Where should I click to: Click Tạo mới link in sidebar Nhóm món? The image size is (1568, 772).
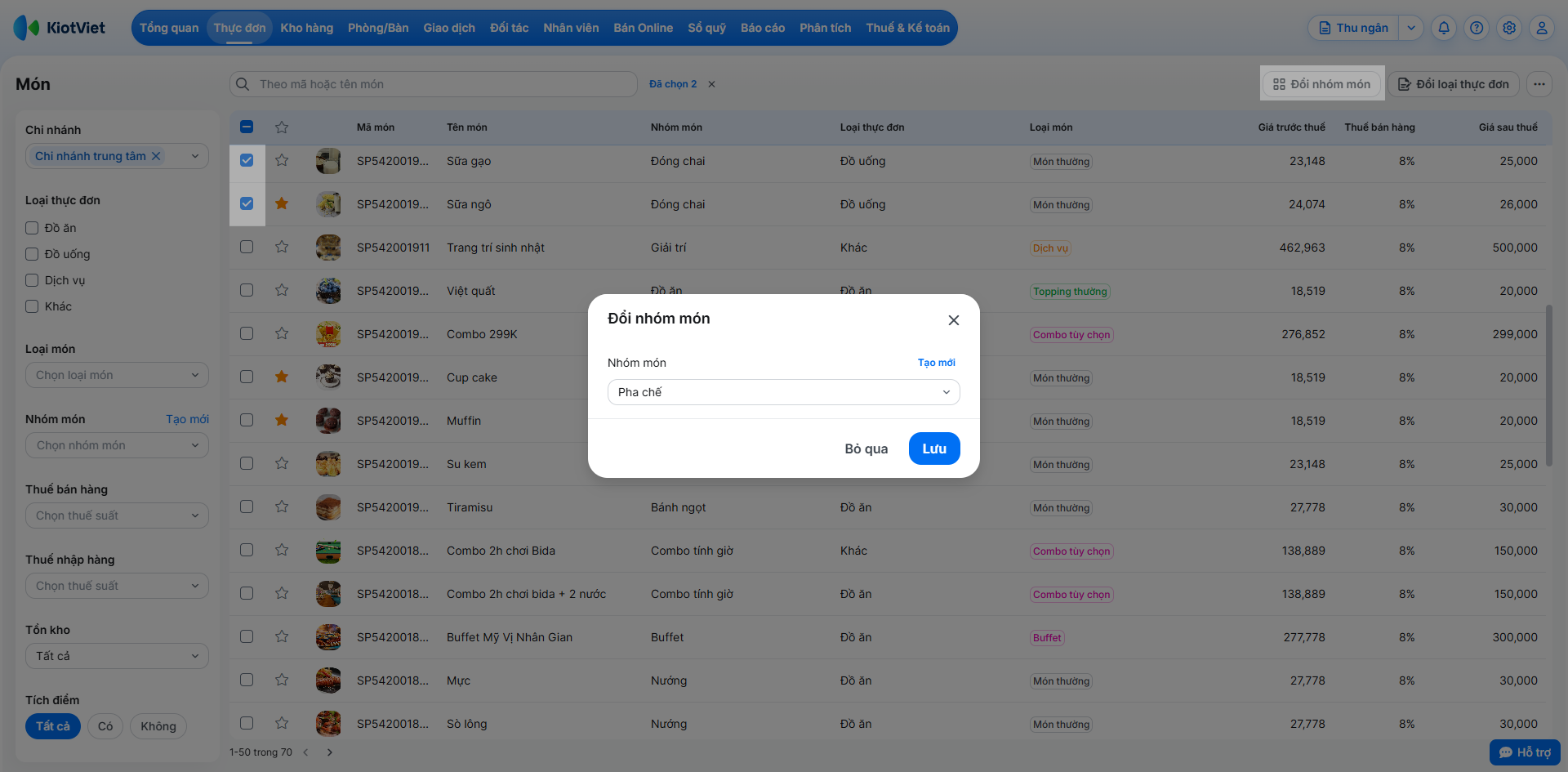point(187,419)
